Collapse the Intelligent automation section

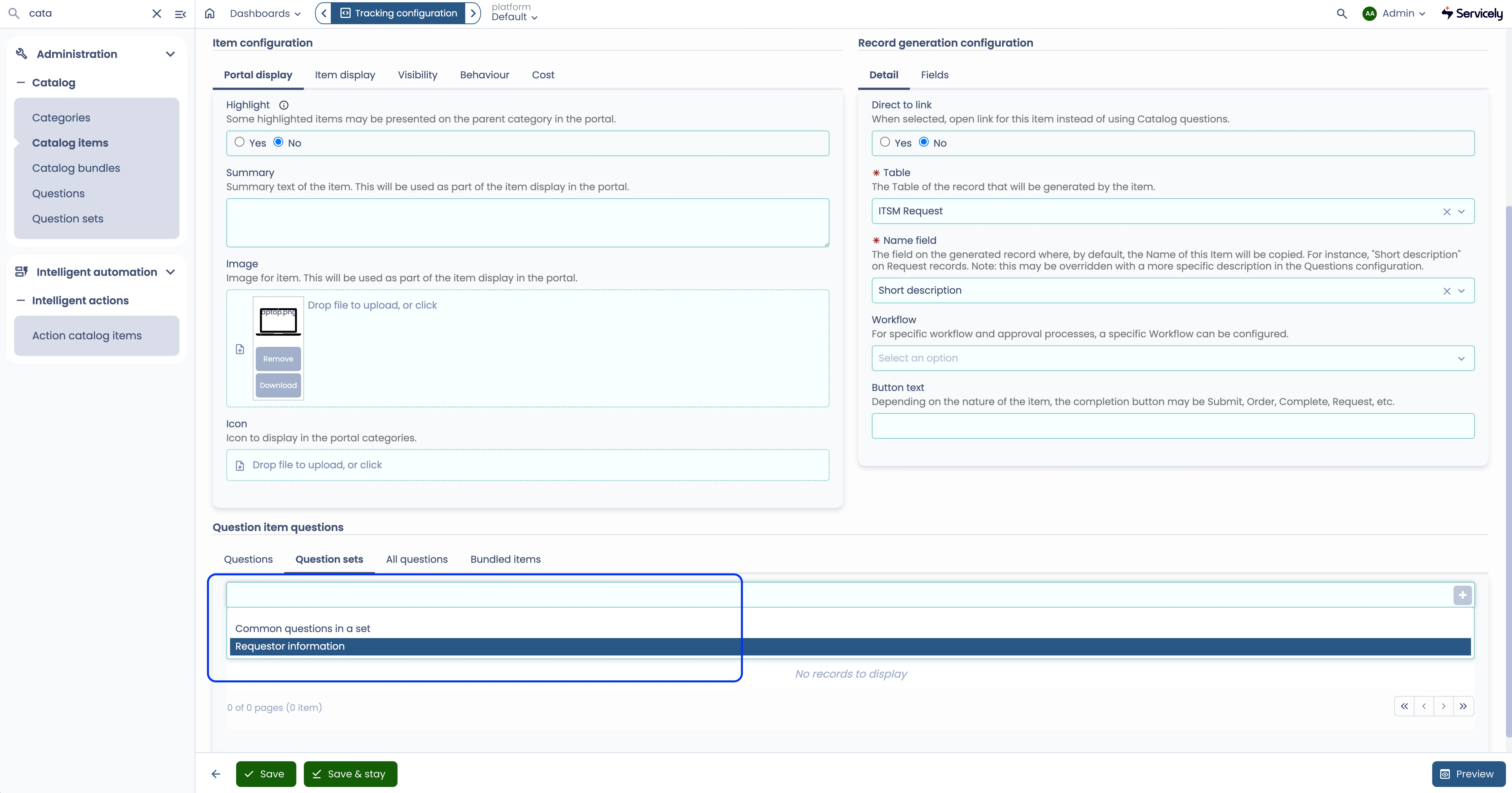pos(170,272)
